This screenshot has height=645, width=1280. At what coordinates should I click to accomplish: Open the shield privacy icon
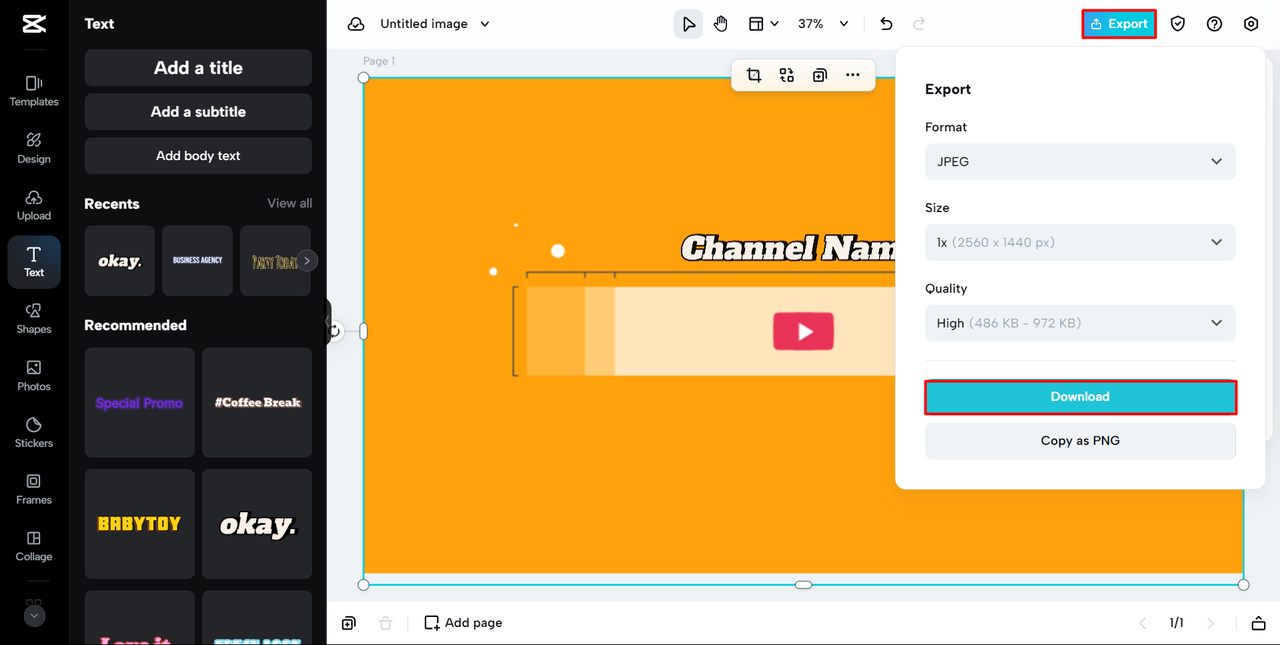[x=1178, y=24]
